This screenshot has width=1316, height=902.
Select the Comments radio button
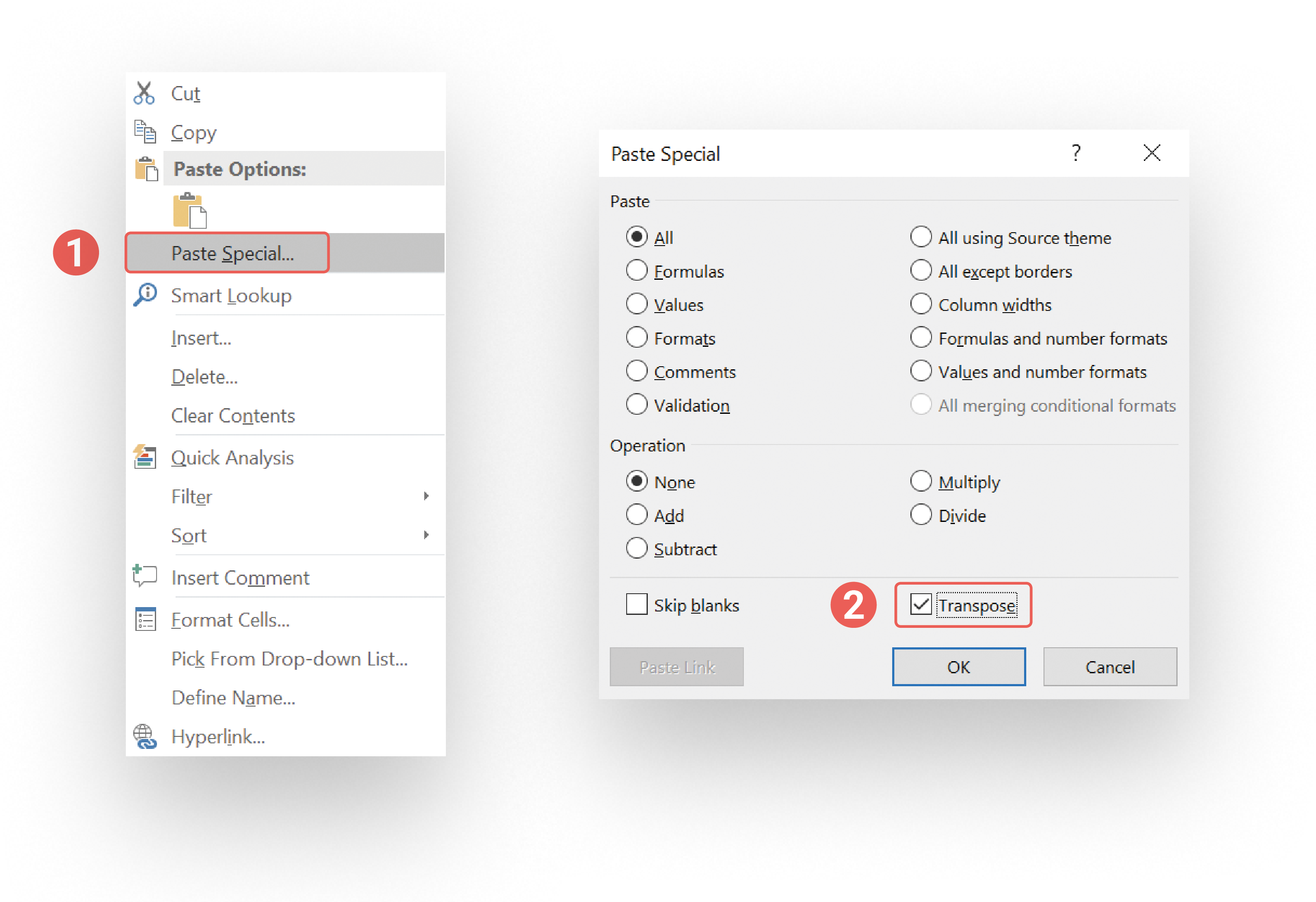637,371
